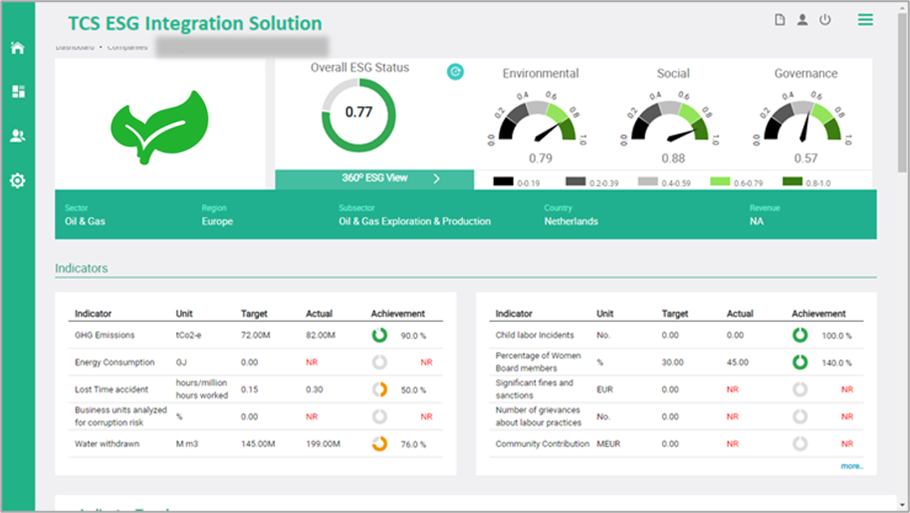Open the hamburger menu
Viewport: 910px width, 513px height.
click(865, 20)
